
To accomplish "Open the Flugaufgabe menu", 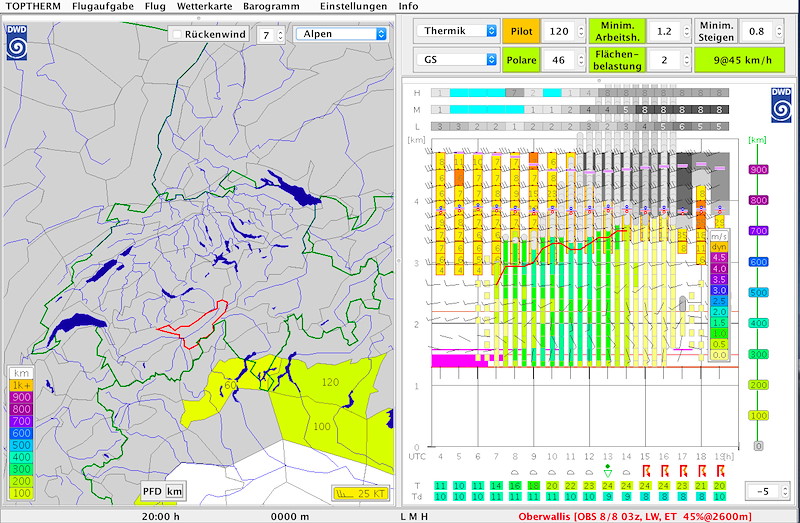I will pos(103,6).
